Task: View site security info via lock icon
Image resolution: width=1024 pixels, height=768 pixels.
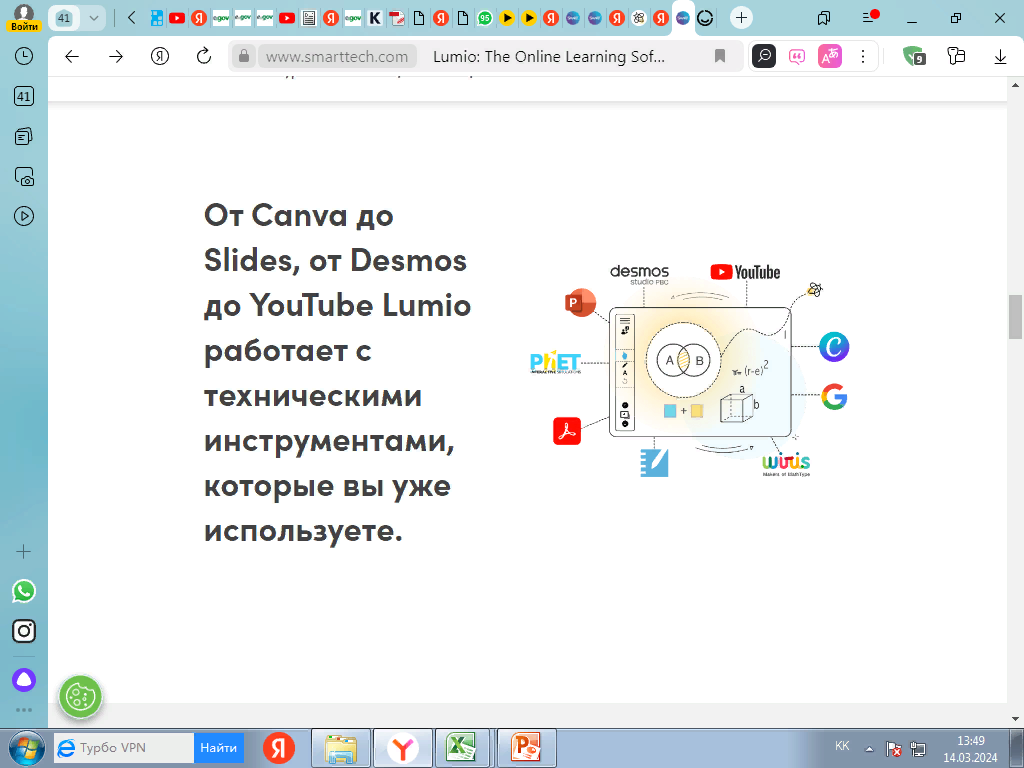Action: click(244, 57)
